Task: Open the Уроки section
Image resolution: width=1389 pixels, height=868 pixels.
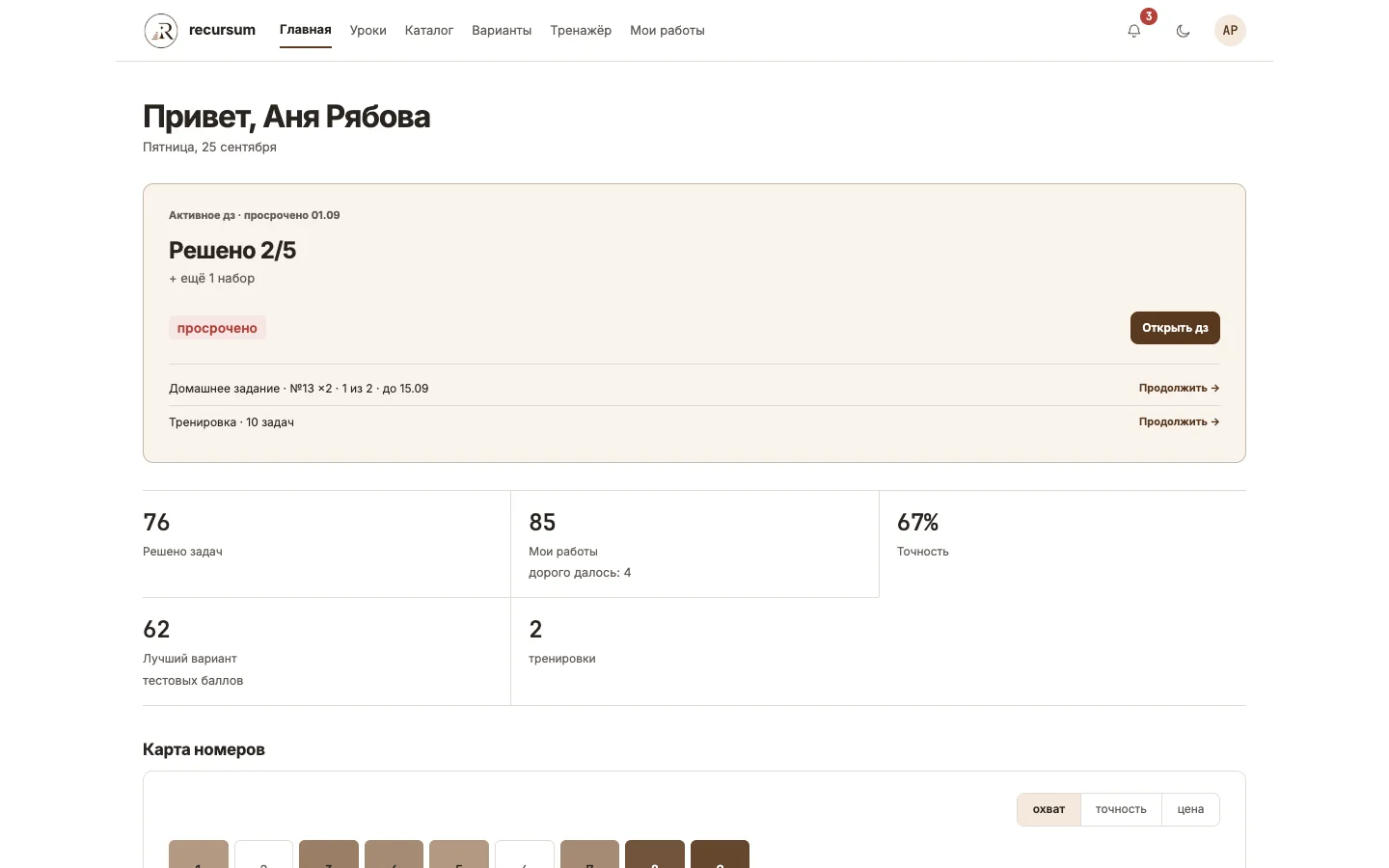Action: click(x=368, y=31)
